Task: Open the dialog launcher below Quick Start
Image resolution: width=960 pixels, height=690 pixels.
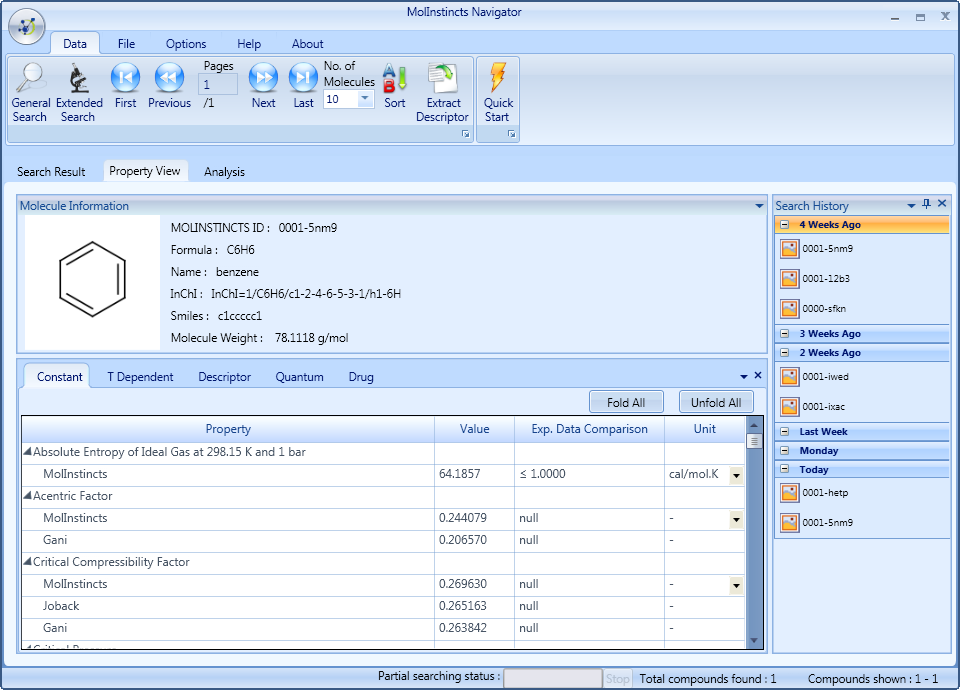Action: 511,134
